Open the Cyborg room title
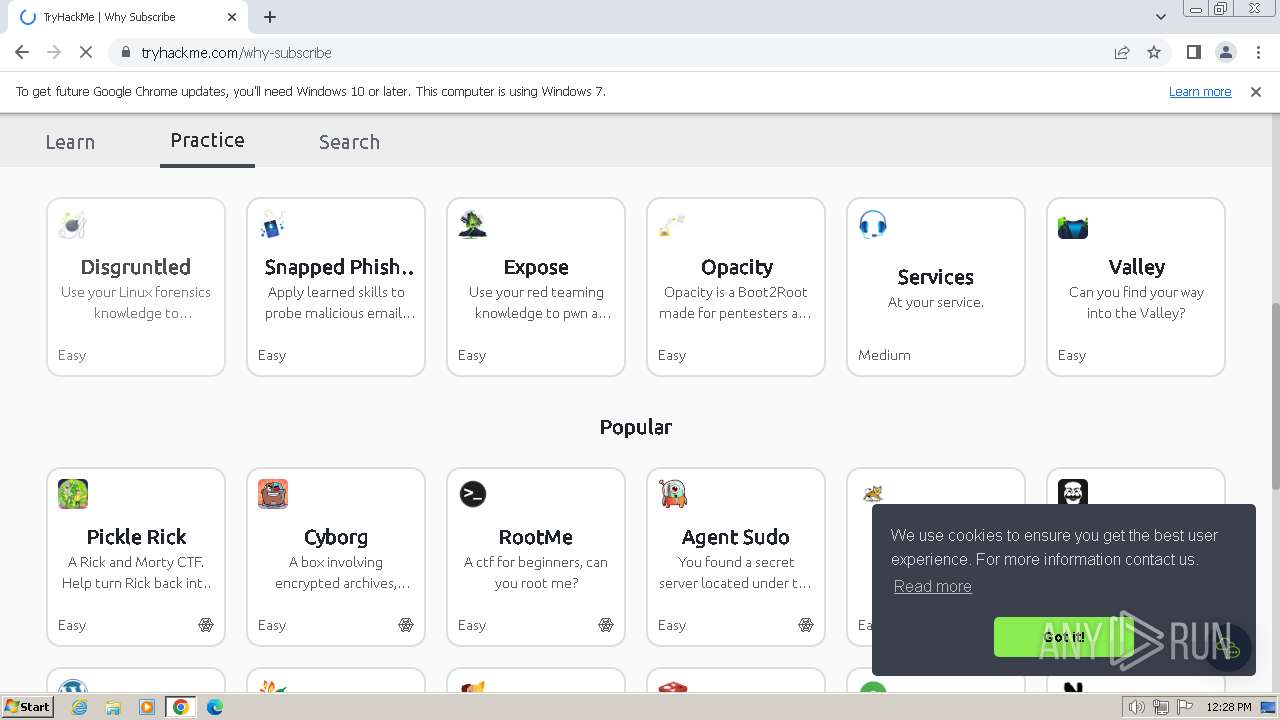Viewport: 1280px width, 720px height. [x=336, y=537]
